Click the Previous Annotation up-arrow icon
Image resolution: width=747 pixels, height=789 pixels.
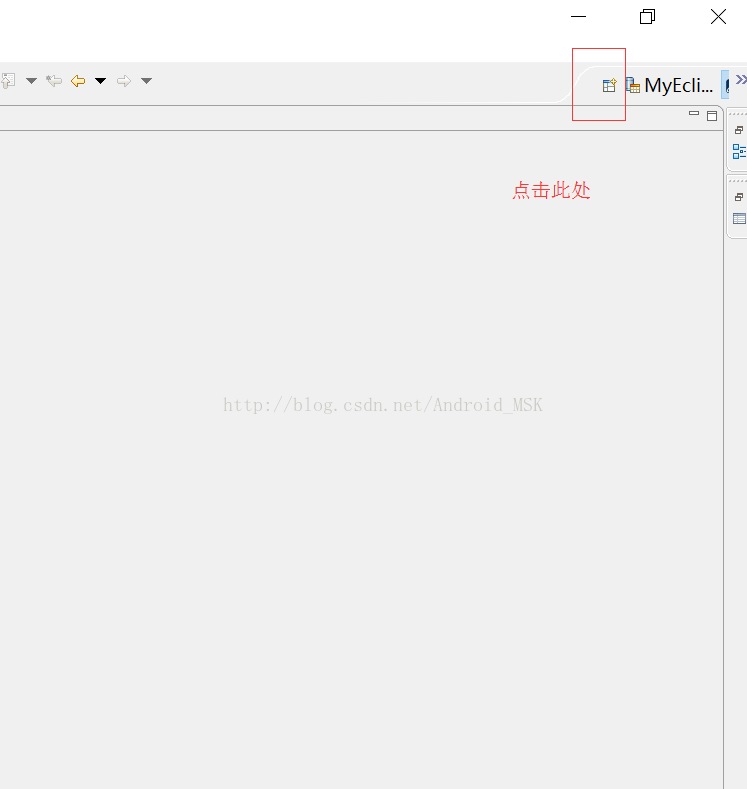9,81
